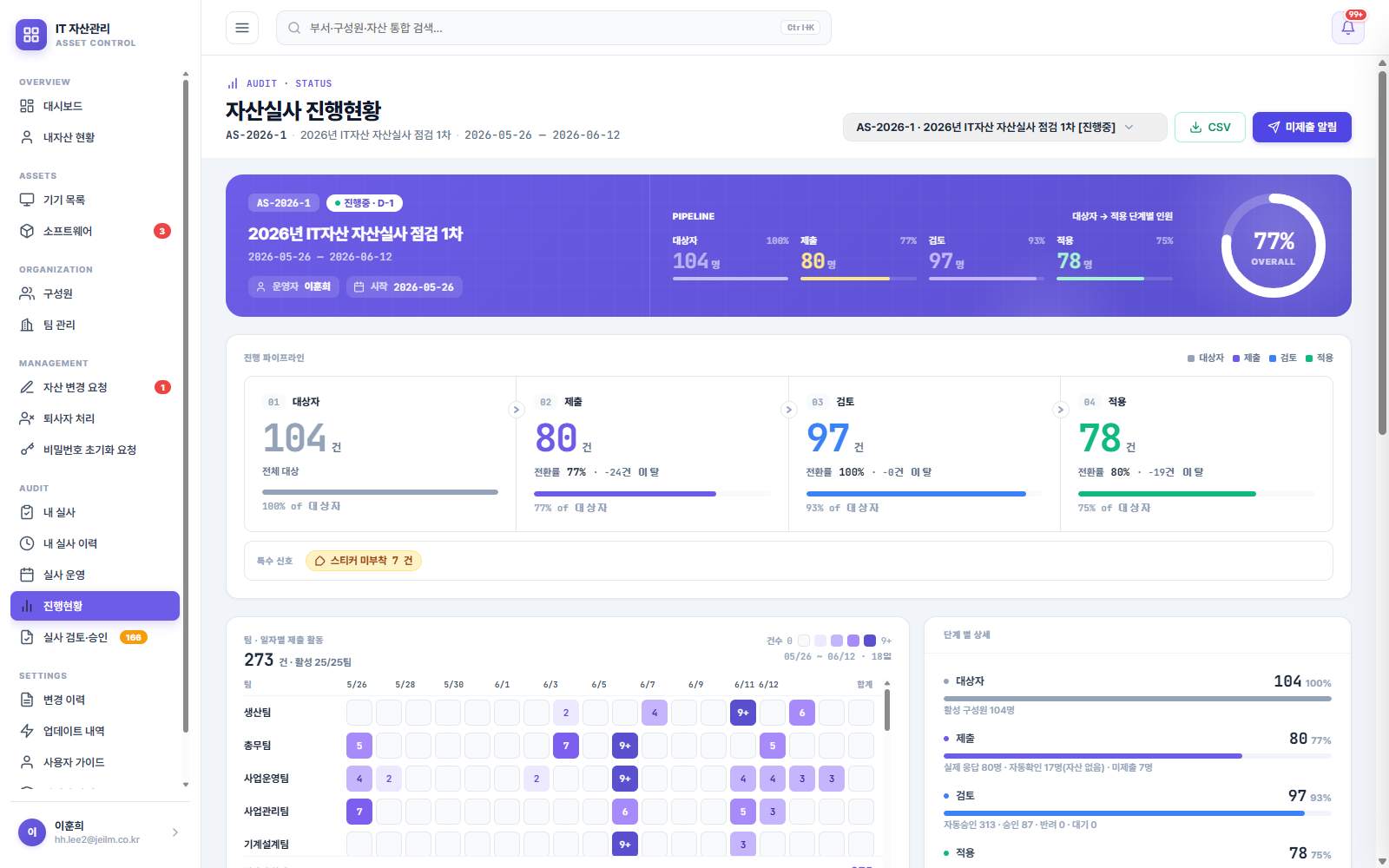Image resolution: width=1389 pixels, height=868 pixels.
Task: Focus the 부서·구성원·자산 통합 검색 field
Action: 553,28
